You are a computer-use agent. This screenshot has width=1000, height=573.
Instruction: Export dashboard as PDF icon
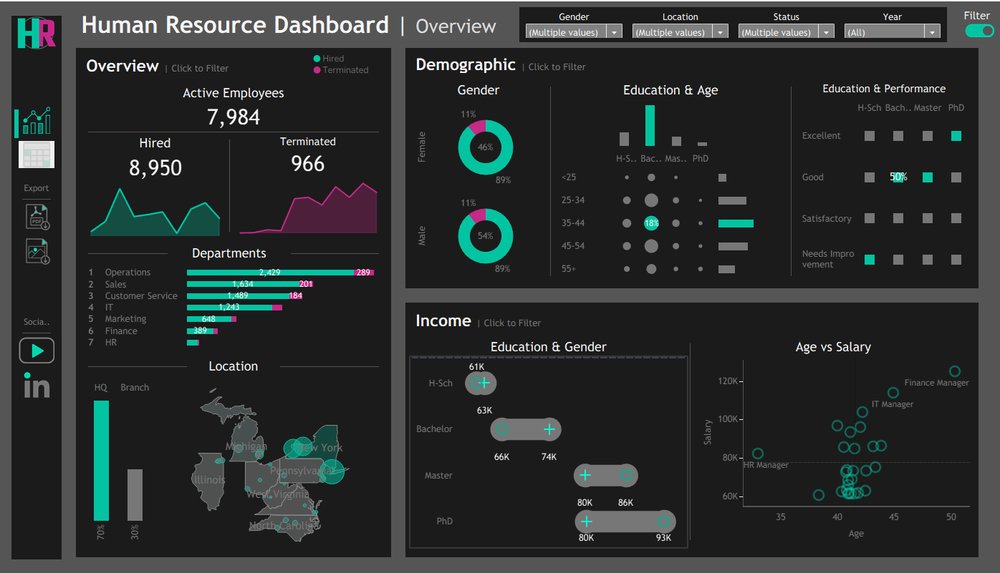pos(37,217)
